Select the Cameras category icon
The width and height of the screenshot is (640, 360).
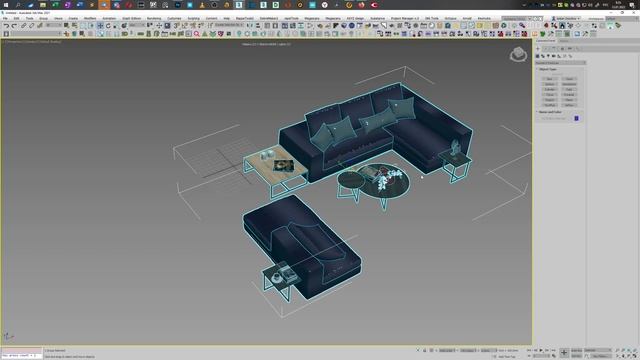553,56
